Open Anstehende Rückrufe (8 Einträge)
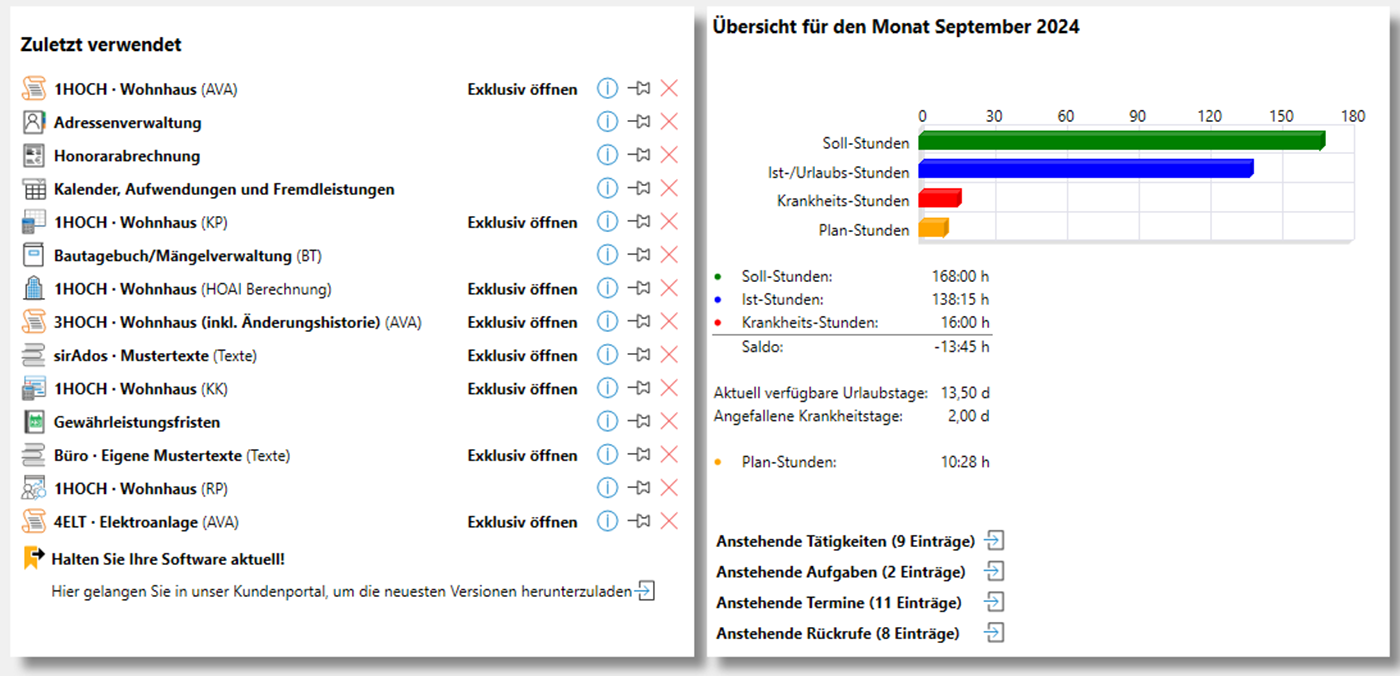This screenshot has width=1400, height=676. [838, 633]
